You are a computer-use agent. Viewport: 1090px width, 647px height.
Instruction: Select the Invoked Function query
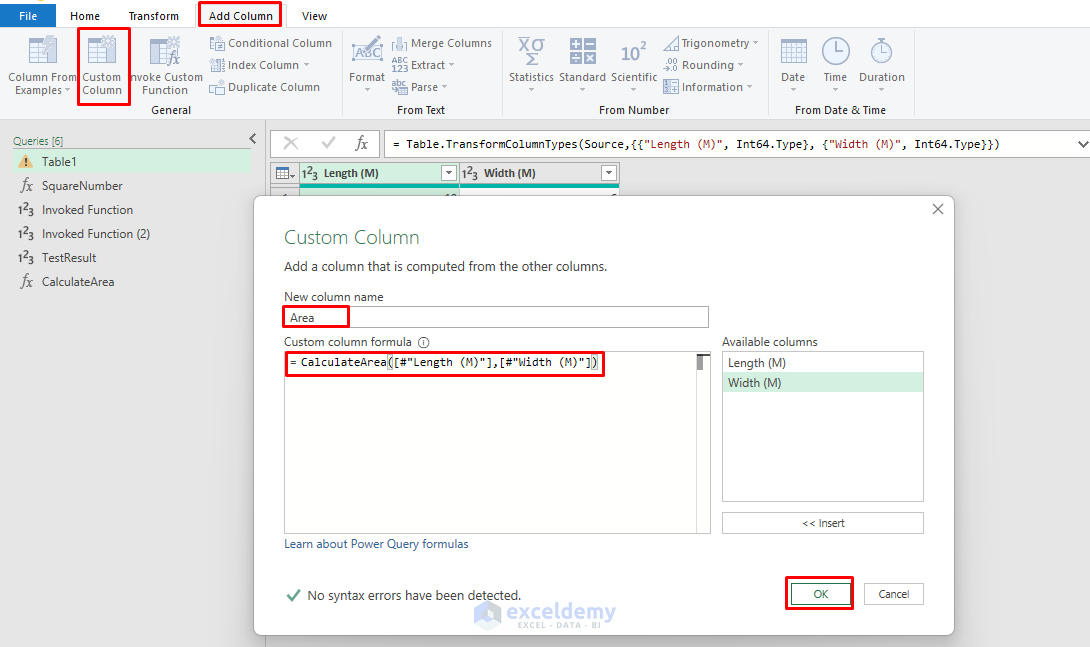click(x=132, y=210)
